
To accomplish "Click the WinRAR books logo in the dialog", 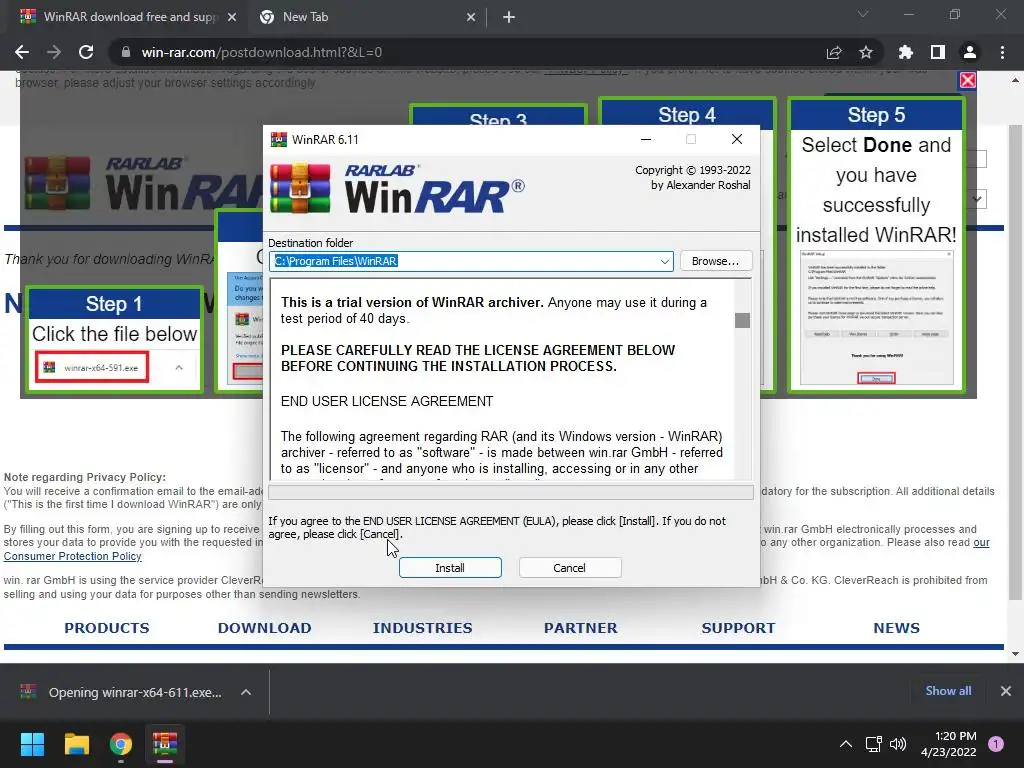I will (x=300, y=189).
